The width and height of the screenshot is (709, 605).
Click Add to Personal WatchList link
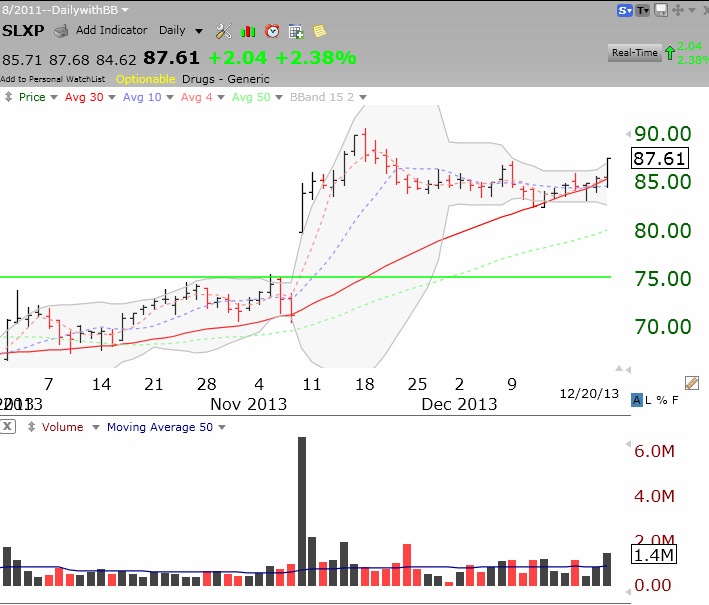pos(54,78)
